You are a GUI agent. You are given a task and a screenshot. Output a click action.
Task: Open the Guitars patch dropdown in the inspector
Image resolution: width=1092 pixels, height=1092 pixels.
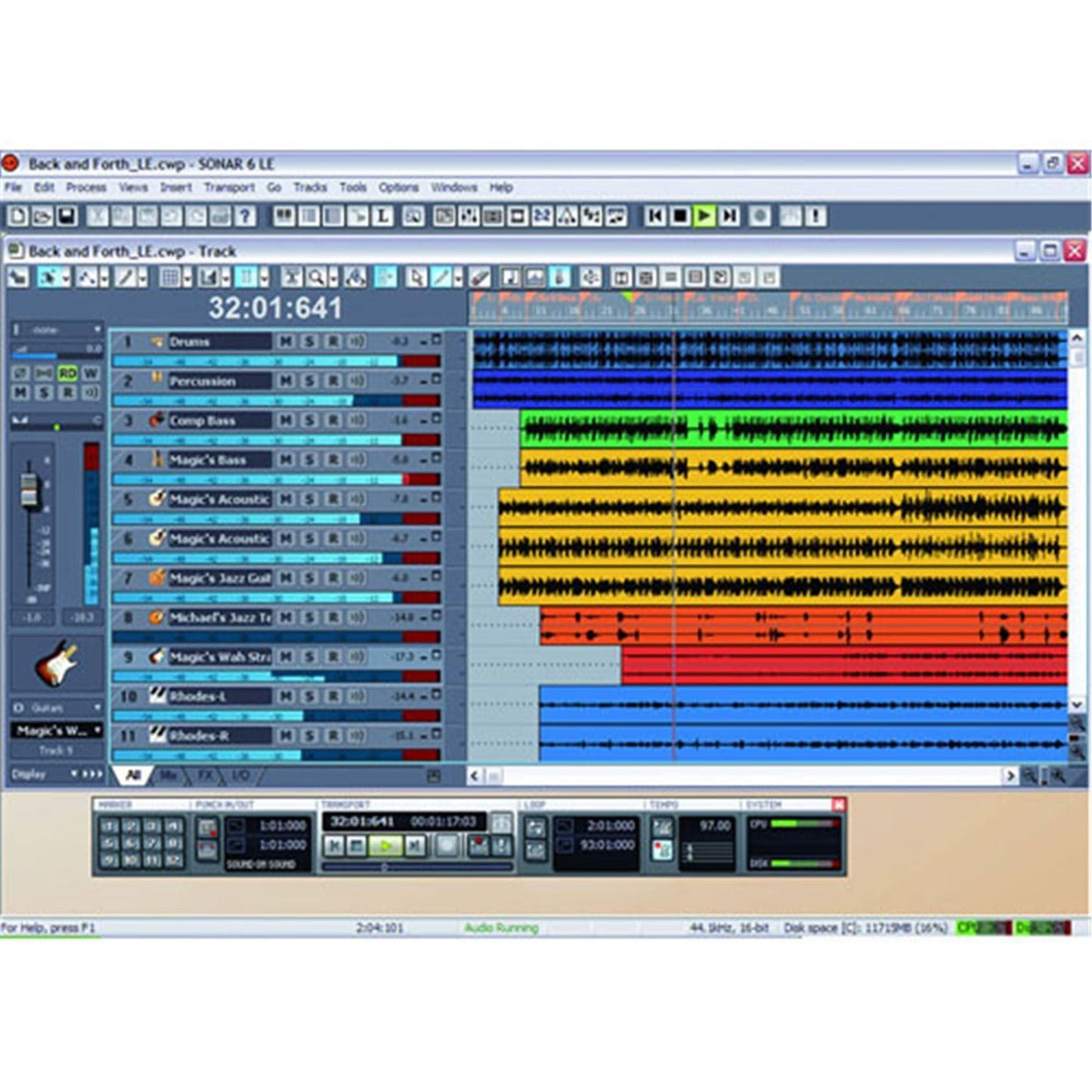(x=97, y=707)
